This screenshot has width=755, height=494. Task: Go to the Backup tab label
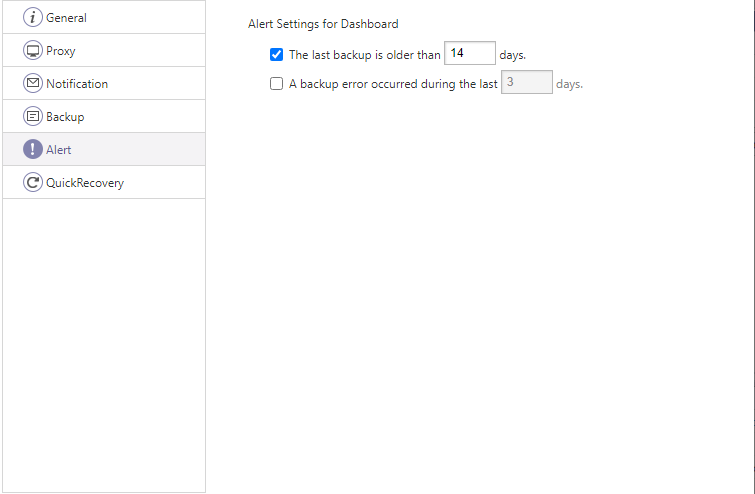65,117
